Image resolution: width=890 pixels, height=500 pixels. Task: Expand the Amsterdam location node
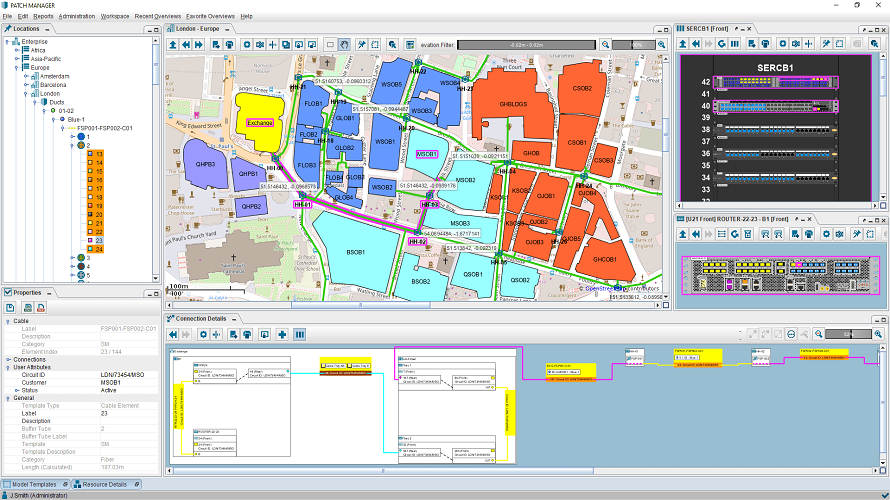coord(26,77)
